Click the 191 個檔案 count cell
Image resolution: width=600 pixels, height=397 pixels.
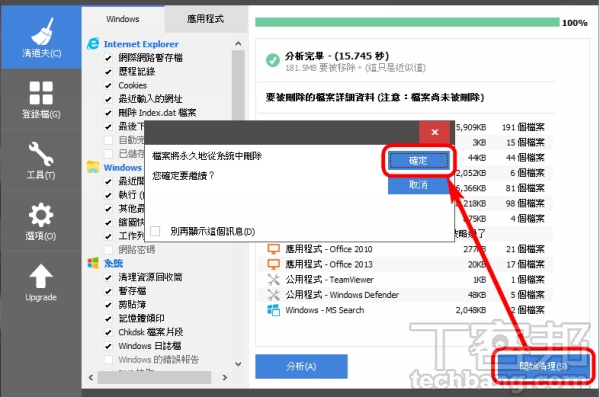pos(523,127)
